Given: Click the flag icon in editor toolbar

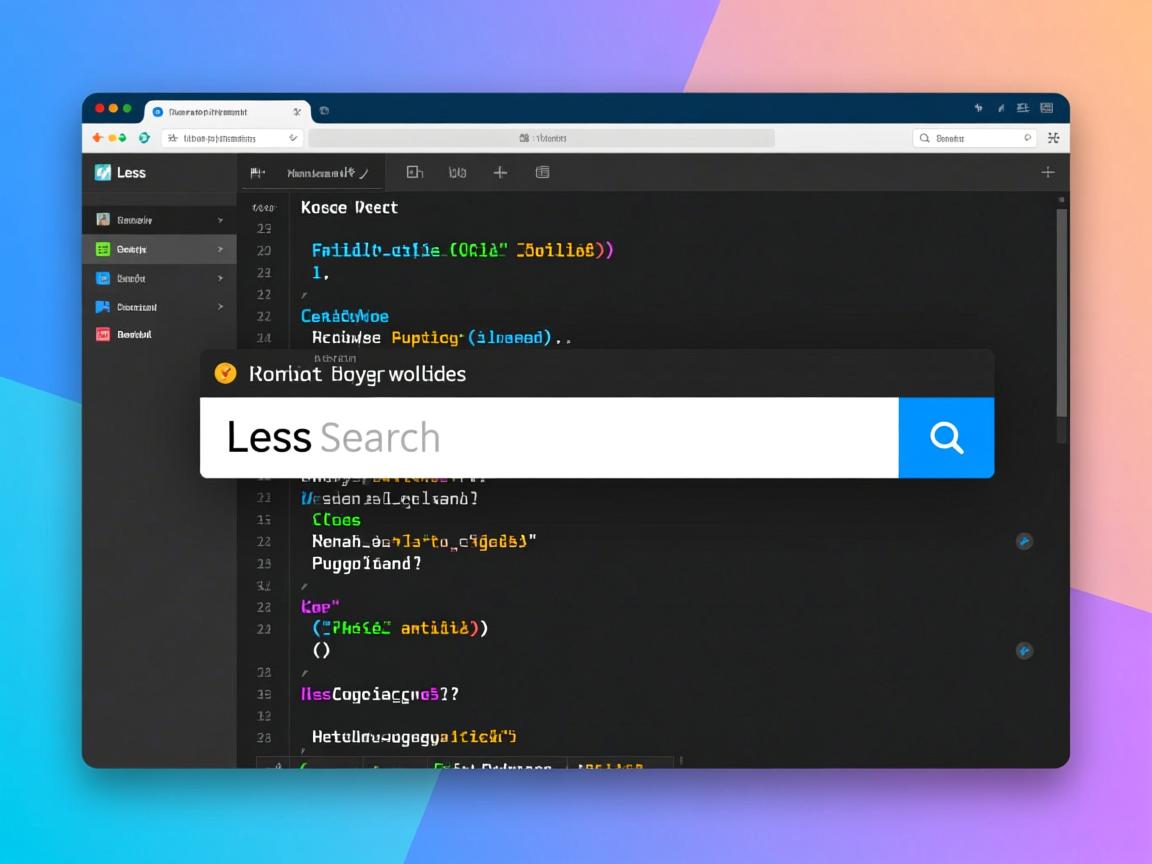Looking at the screenshot, I should tap(256, 173).
